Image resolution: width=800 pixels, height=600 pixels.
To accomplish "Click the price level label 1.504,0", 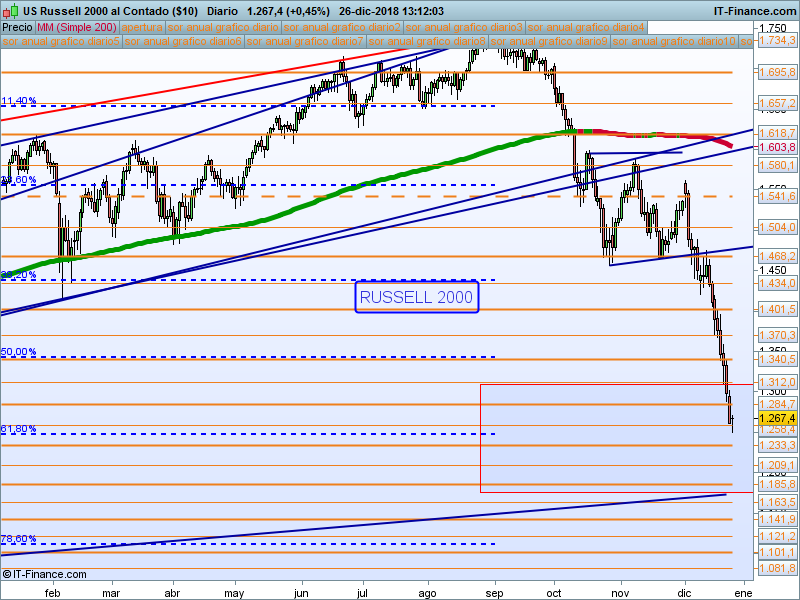I will coord(777,228).
